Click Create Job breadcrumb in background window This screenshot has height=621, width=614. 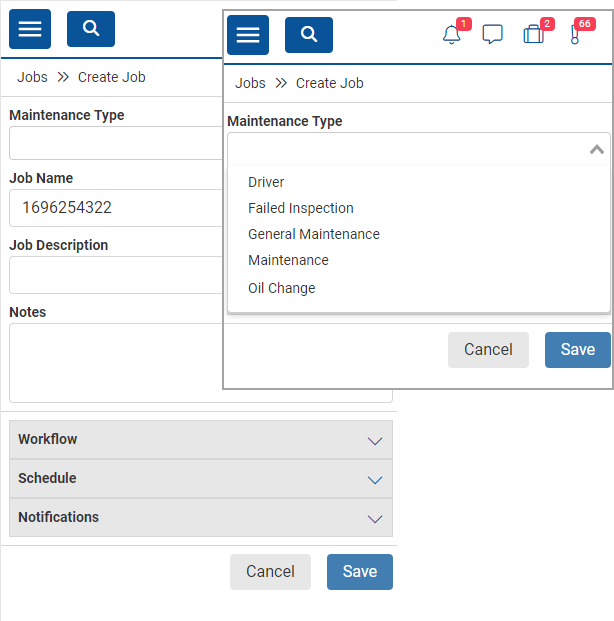(112, 77)
